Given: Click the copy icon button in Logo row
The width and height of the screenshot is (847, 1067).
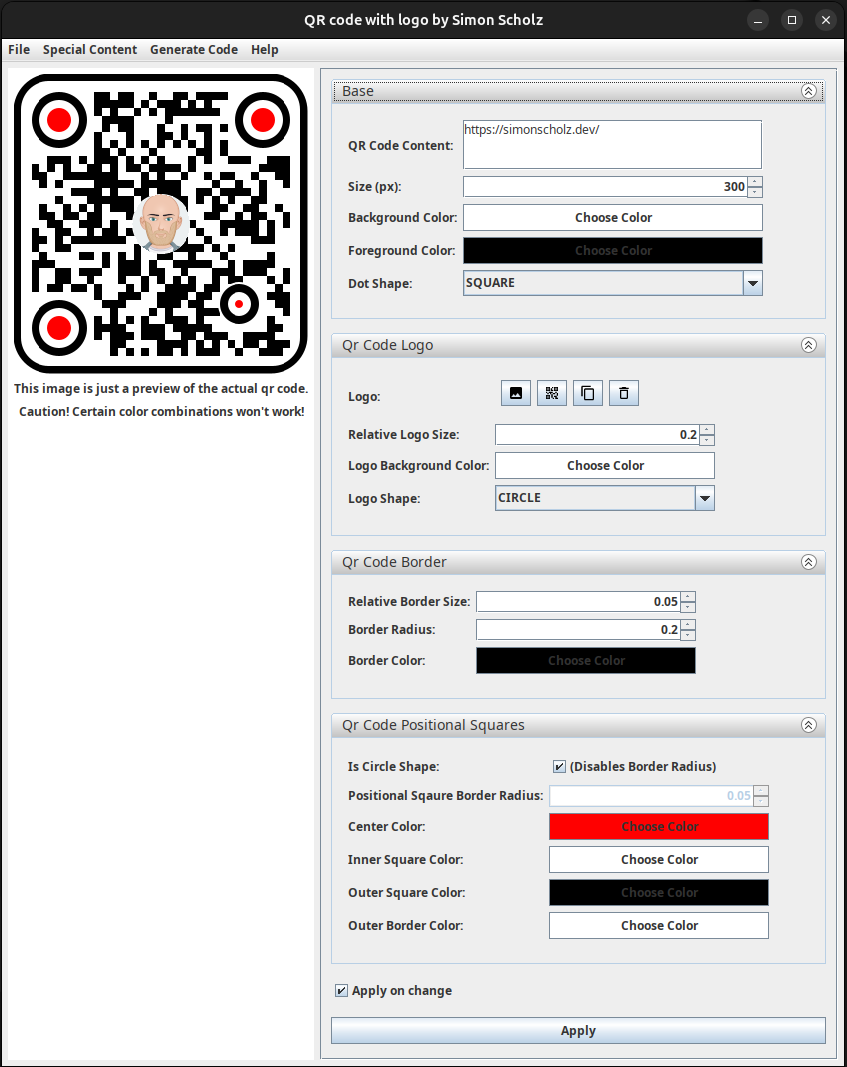Looking at the screenshot, I should pos(588,393).
